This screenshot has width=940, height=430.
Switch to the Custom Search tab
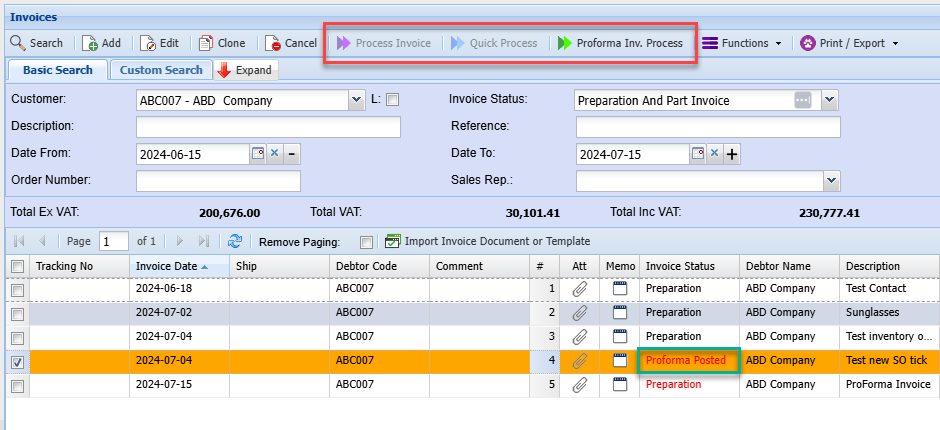[161, 70]
